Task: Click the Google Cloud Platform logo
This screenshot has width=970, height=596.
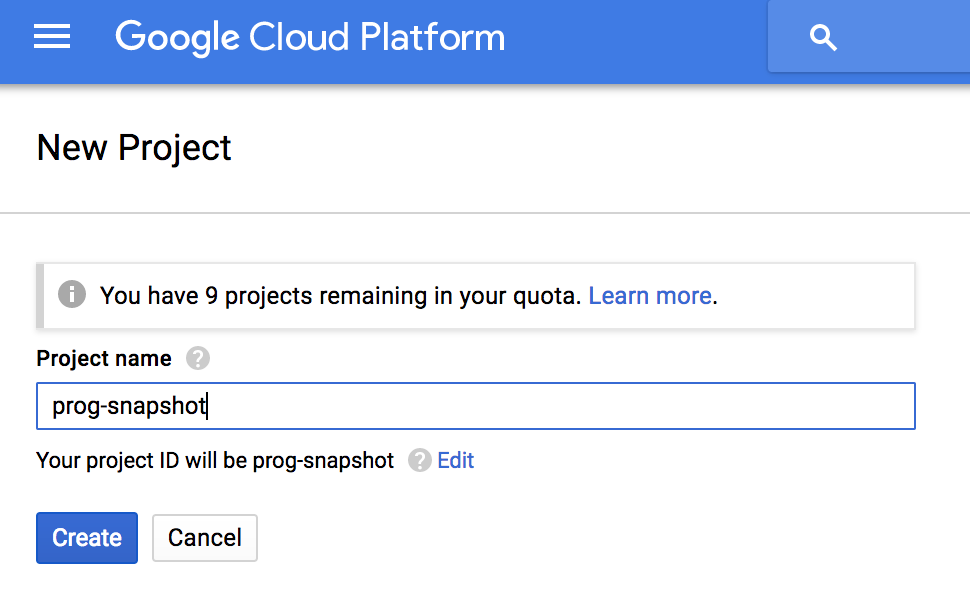Action: (310, 37)
